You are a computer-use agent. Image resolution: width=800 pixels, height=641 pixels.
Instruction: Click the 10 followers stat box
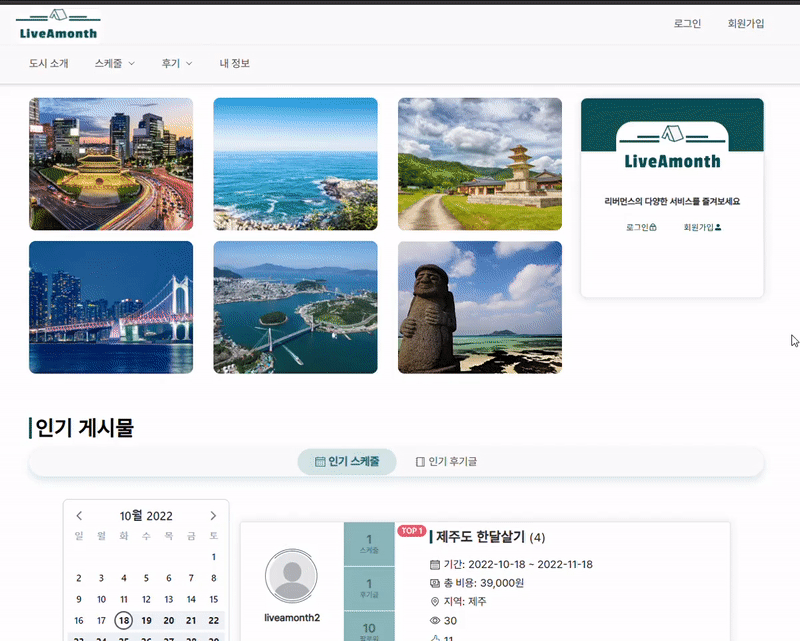point(369,627)
